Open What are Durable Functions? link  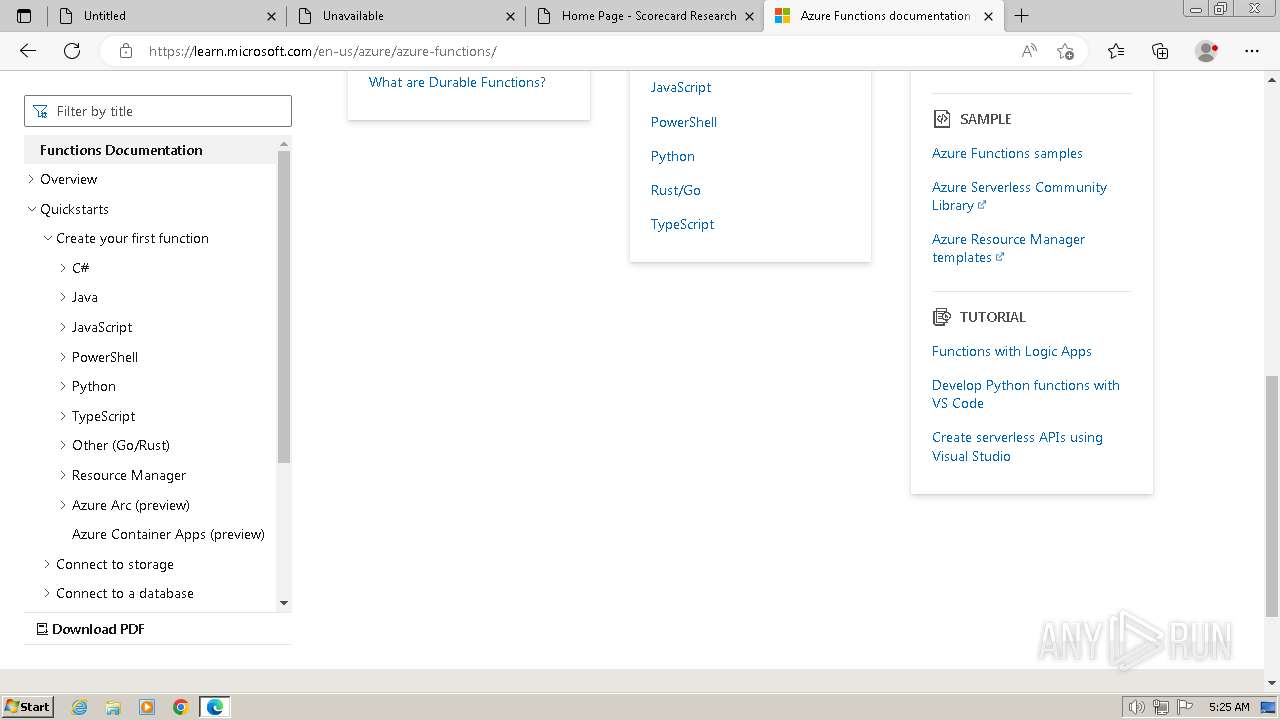coord(457,82)
